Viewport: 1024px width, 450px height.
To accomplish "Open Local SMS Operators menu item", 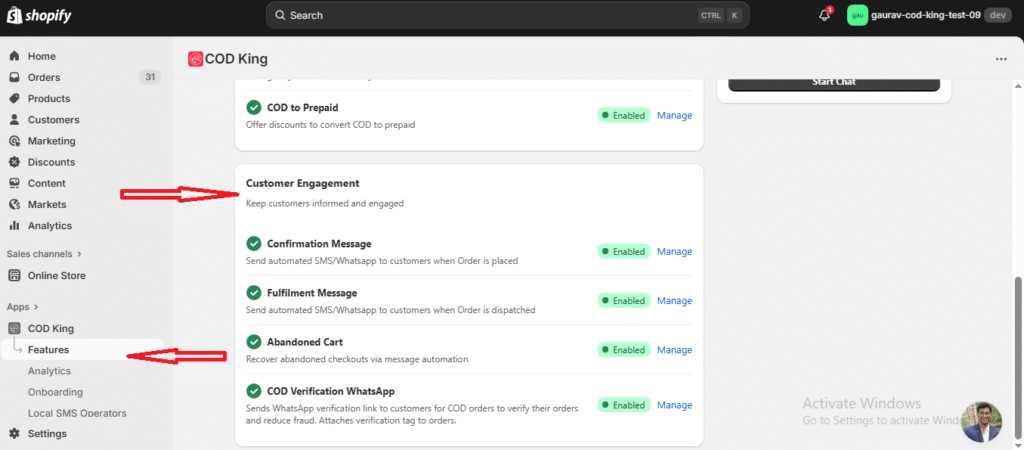I will coord(77,413).
